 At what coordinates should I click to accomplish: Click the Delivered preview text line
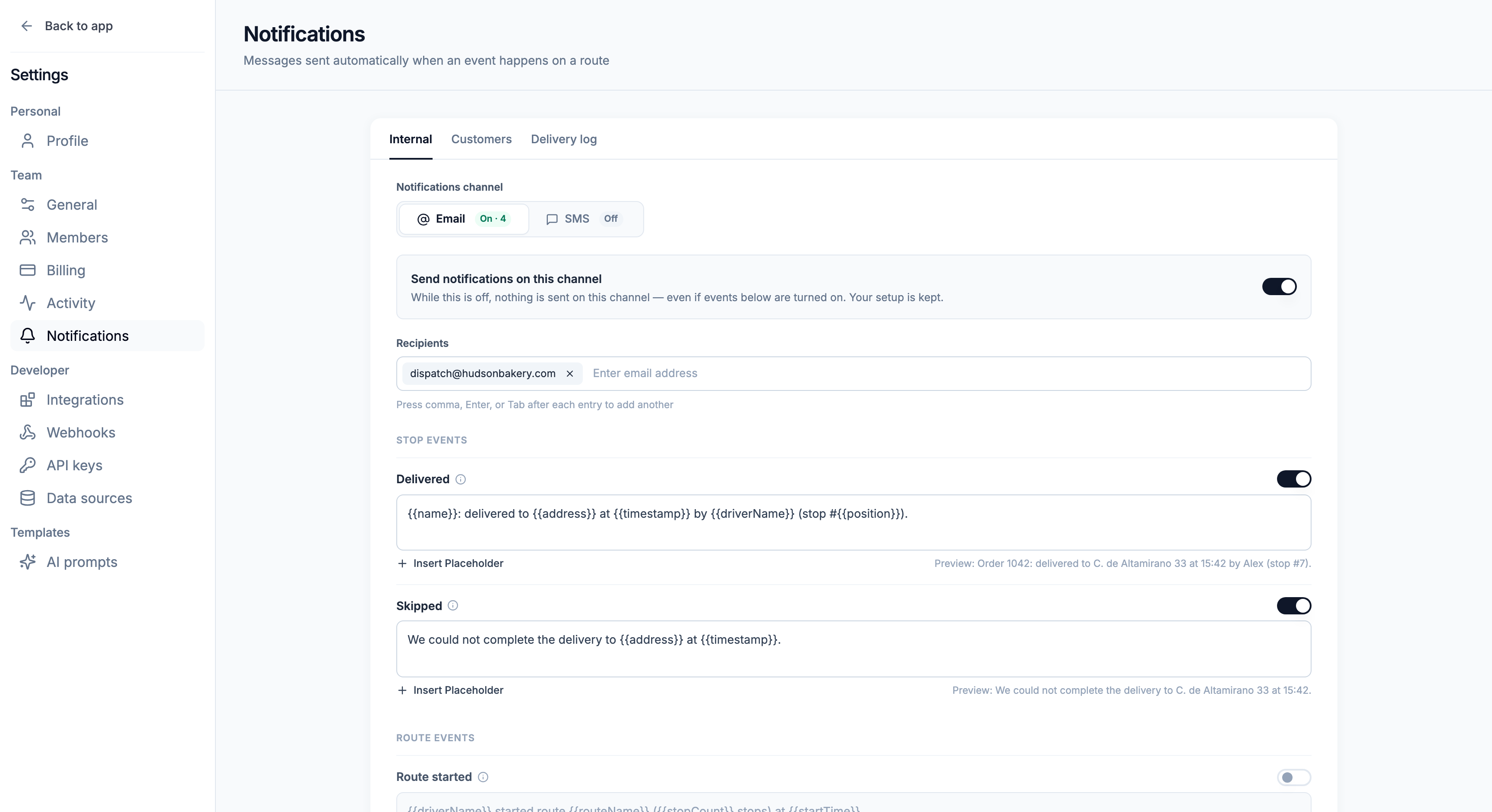click(x=1122, y=563)
